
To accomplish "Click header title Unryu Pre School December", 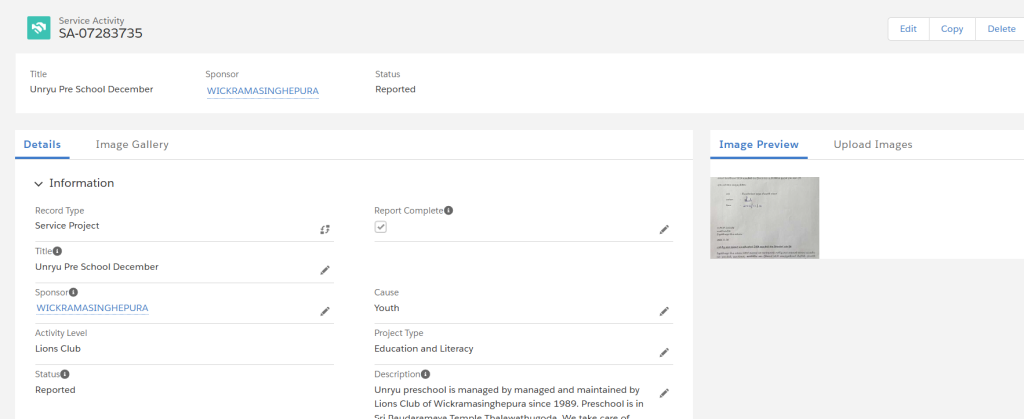I will [x=91, y=89].
